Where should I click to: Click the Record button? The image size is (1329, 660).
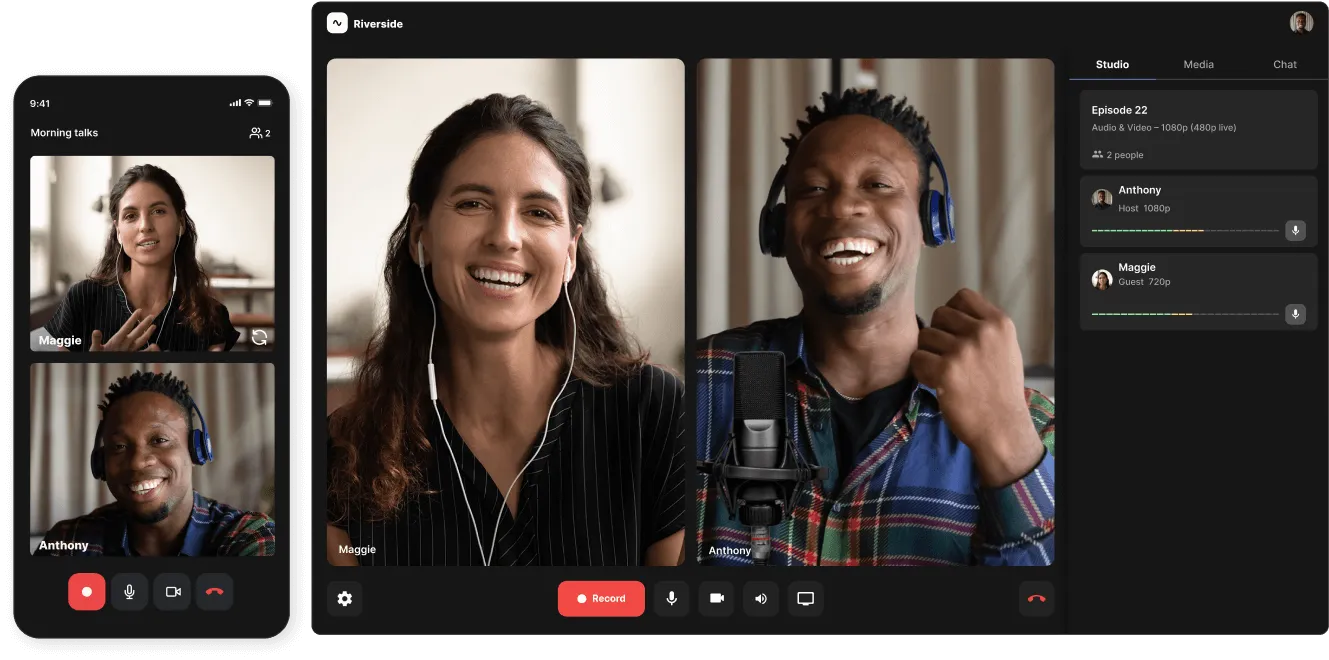pyautogui.click(x=601, y=598)
